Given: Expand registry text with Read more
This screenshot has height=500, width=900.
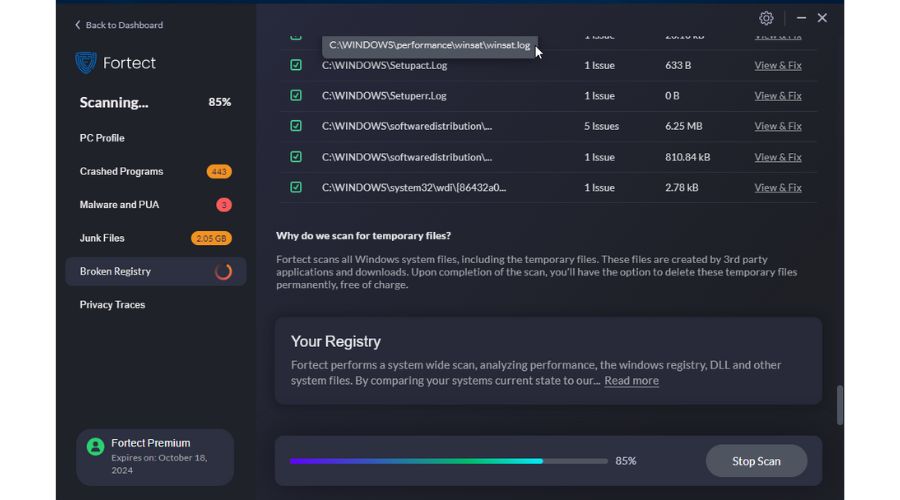Looking at the screenshot, I should click(631, 381).
